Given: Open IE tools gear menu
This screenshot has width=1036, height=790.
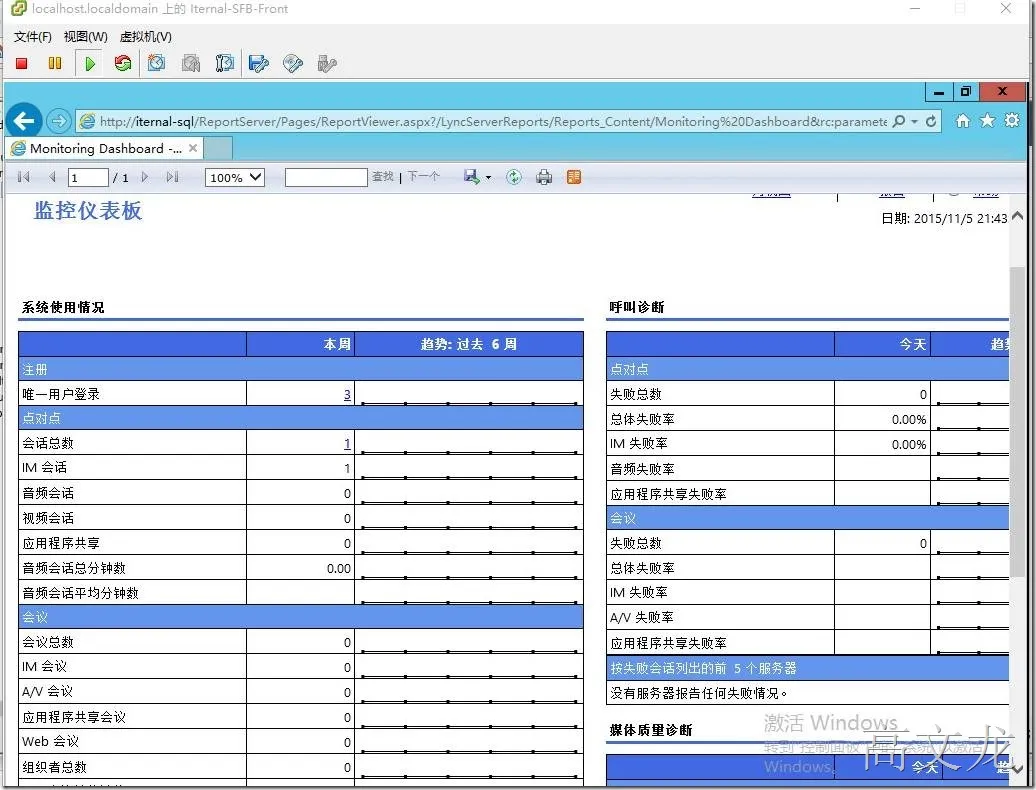Looking at the screenshot, I should 1012,120.
